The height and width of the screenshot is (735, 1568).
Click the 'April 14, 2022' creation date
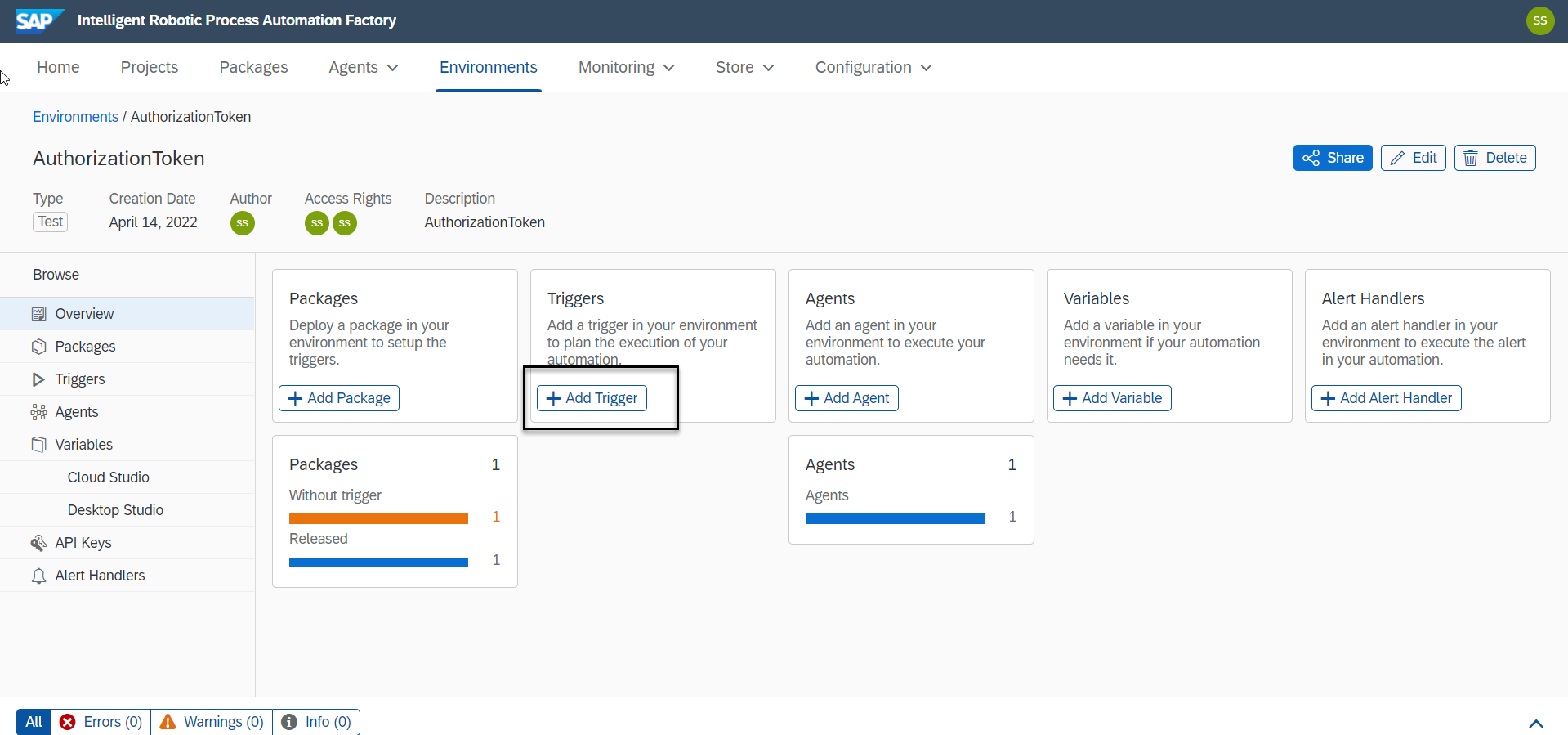click(154, 222)
